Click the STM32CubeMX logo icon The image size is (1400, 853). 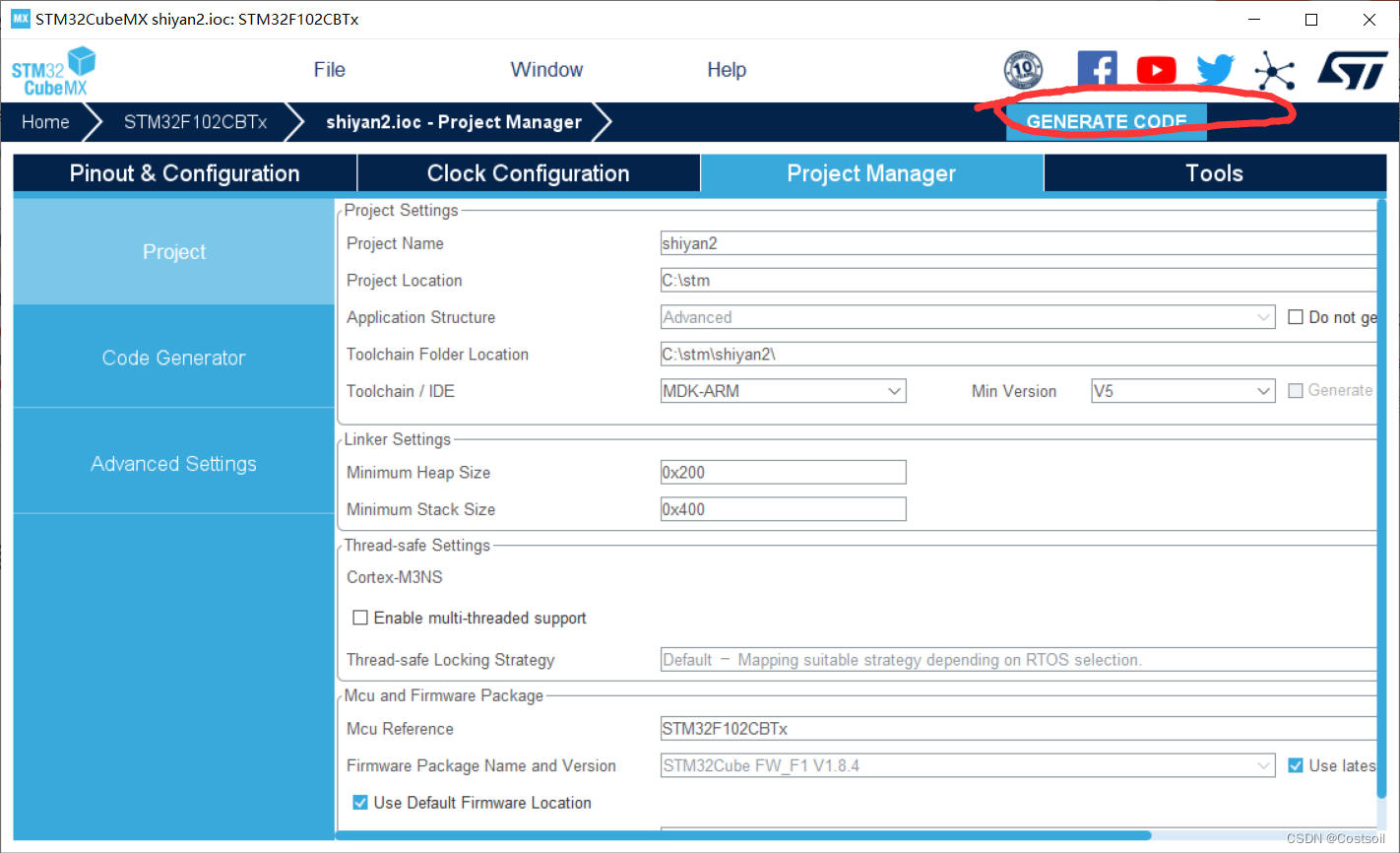[x=54, y=72]
